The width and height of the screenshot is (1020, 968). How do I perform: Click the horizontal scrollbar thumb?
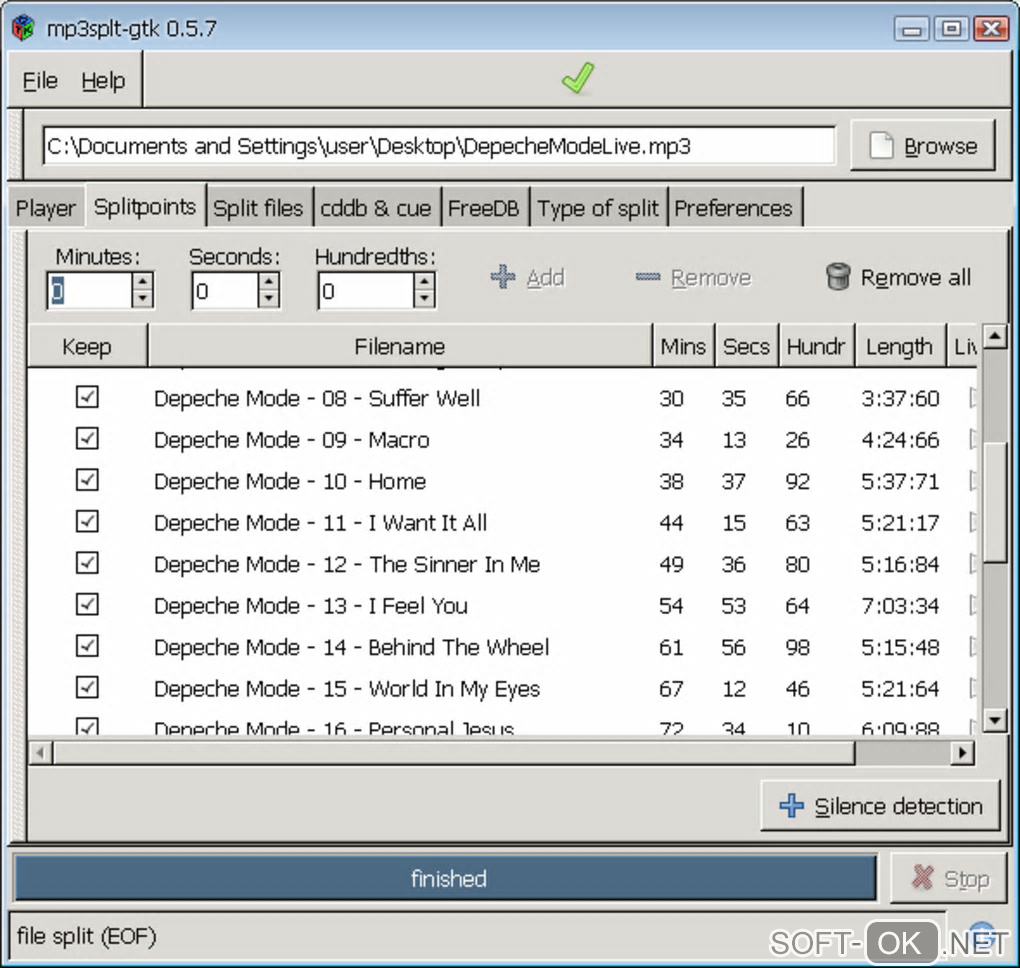click(x=454, y=753)
